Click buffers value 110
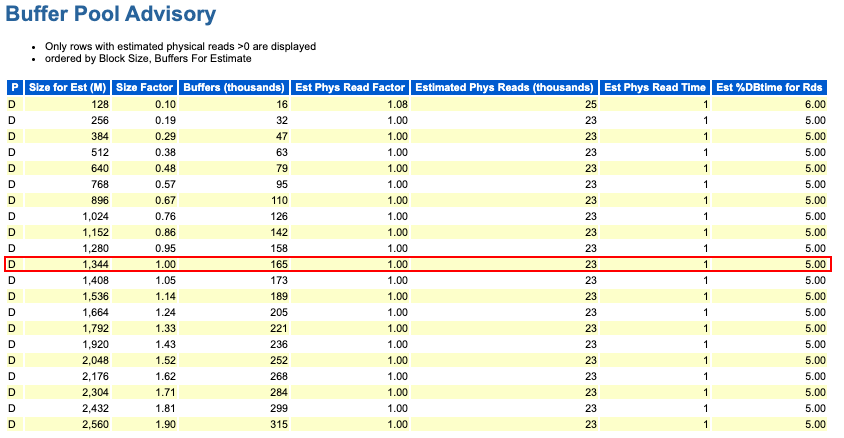The width and height of the screenshot is (844, 438). point(279,200)
